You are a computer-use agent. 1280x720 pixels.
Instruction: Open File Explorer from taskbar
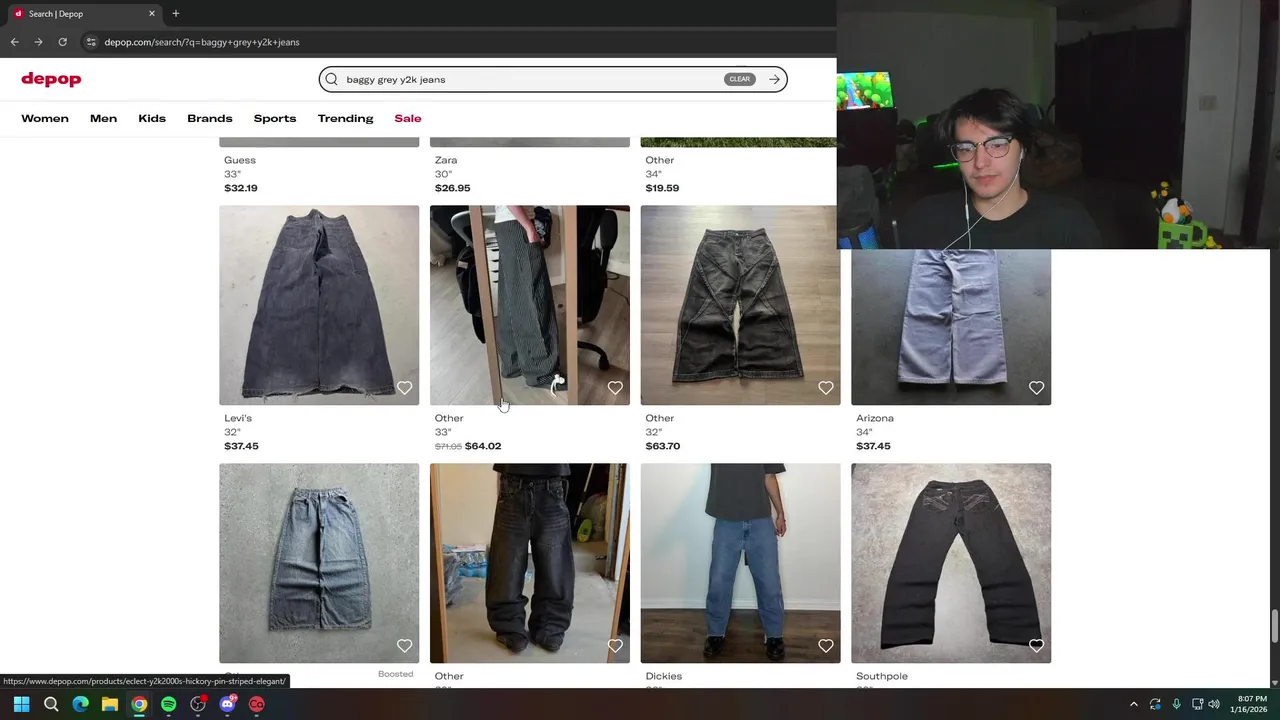[x=110, y=704]
